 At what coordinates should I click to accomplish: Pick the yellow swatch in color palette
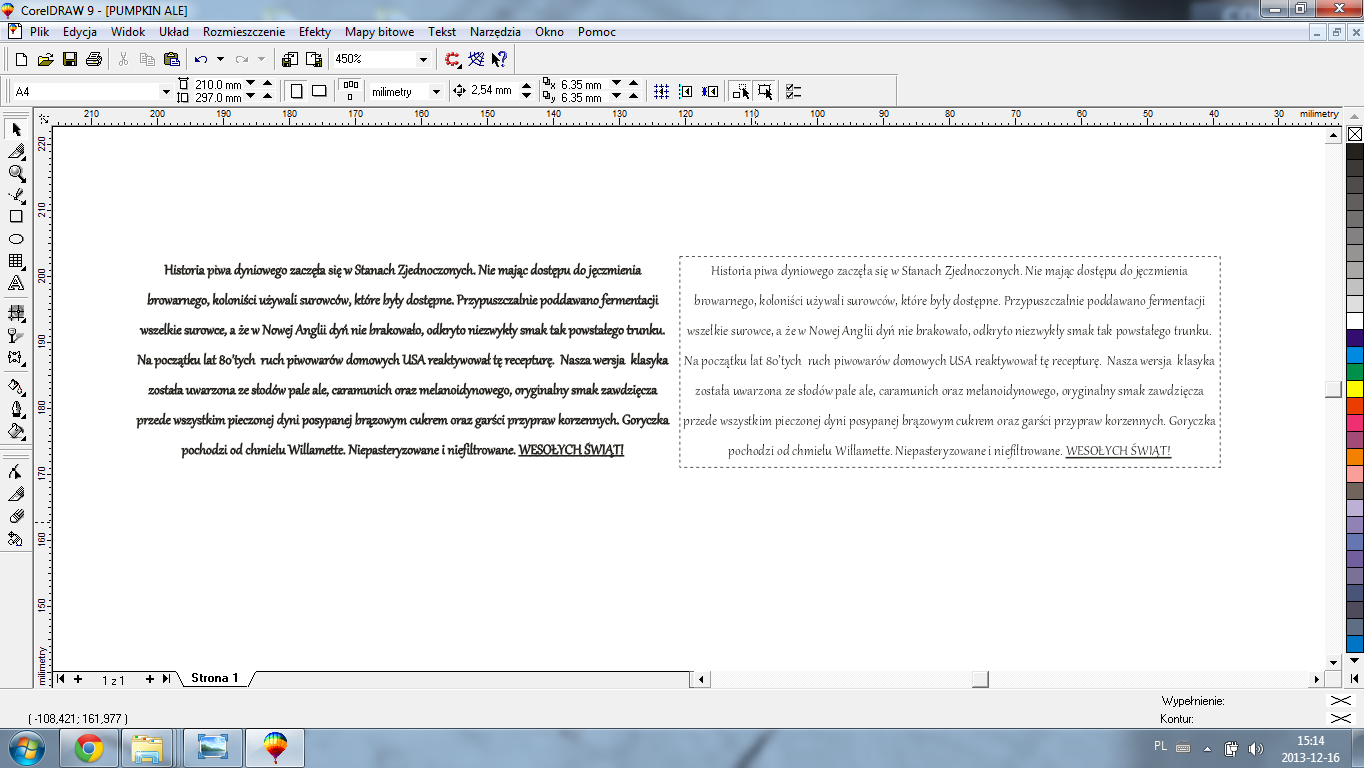1355,388
